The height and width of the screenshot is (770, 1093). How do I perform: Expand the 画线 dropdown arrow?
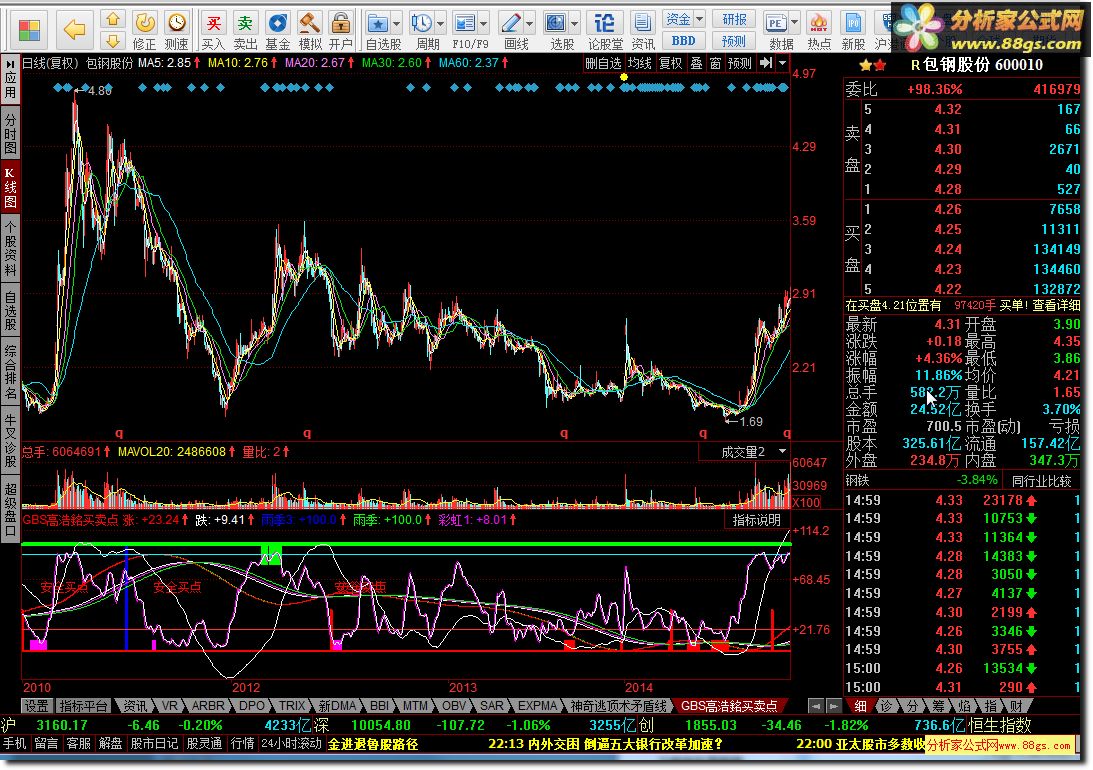[x=530, y=24]
